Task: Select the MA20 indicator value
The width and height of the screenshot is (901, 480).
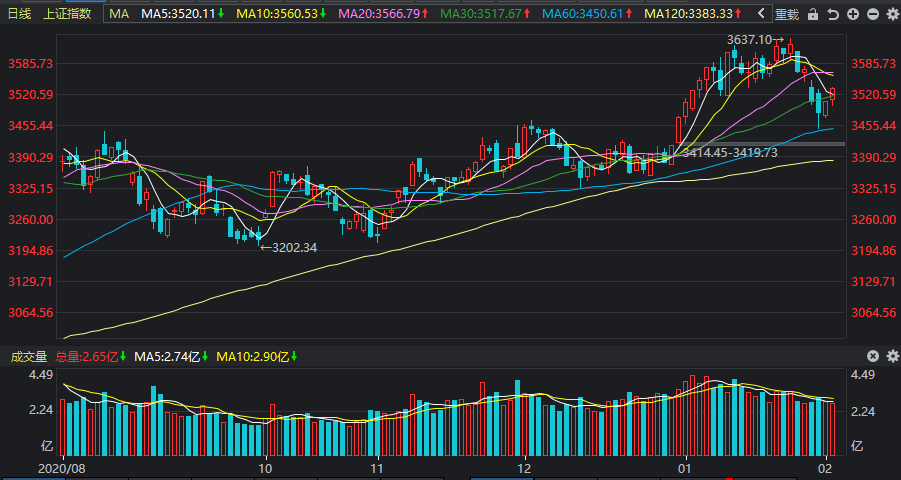Action: tap(383, 14)
